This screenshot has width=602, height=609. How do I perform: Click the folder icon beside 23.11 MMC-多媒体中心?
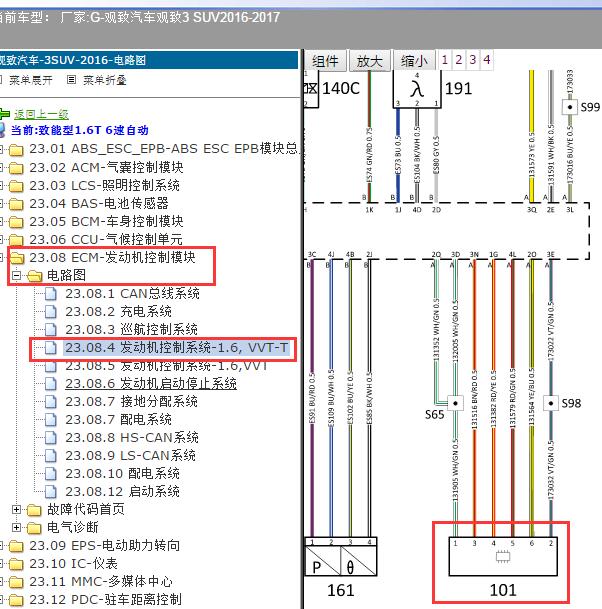pyautogui.click(x=16, y=582)
